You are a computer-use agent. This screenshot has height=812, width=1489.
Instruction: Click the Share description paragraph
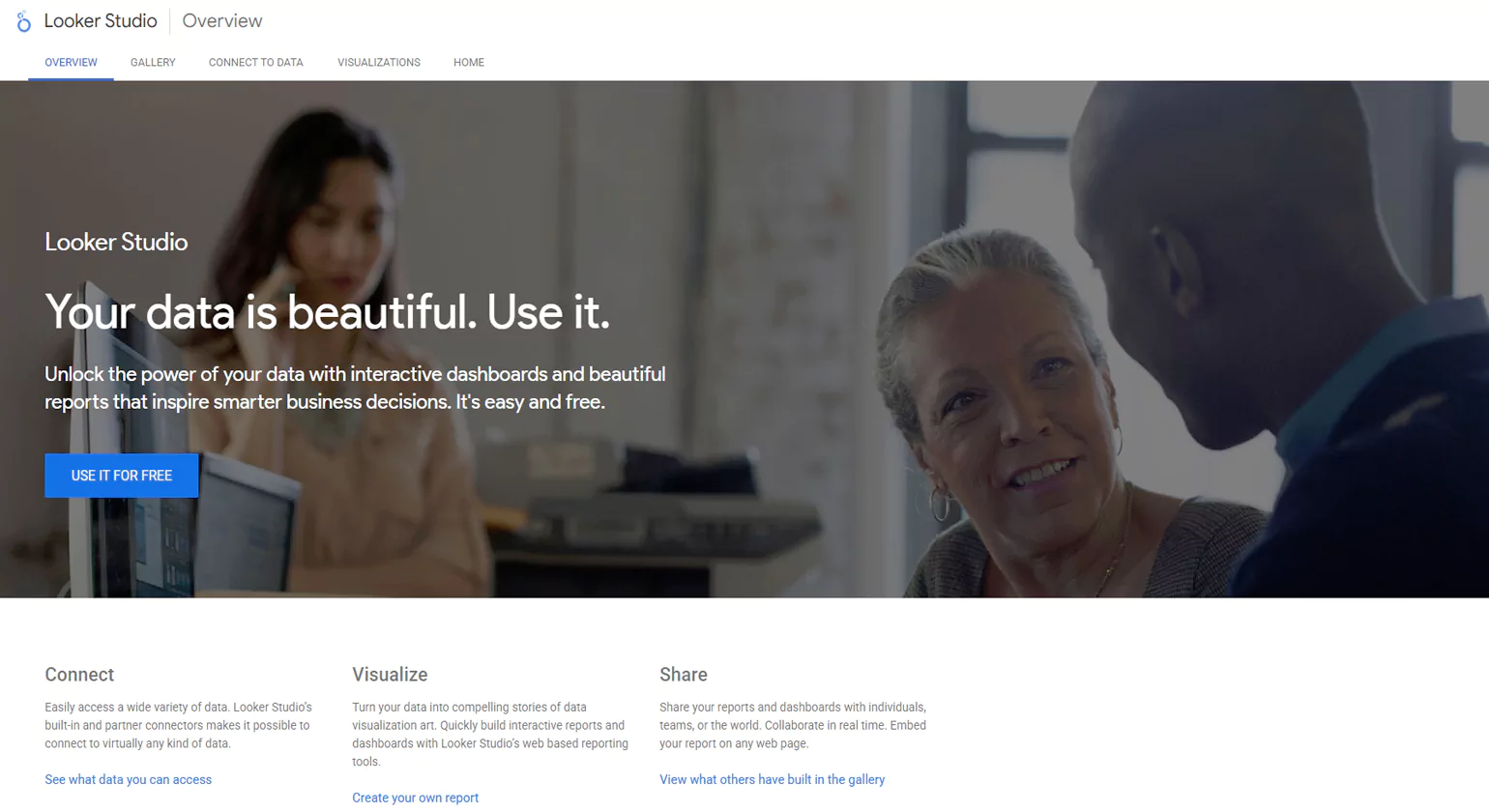click(793, 726)
